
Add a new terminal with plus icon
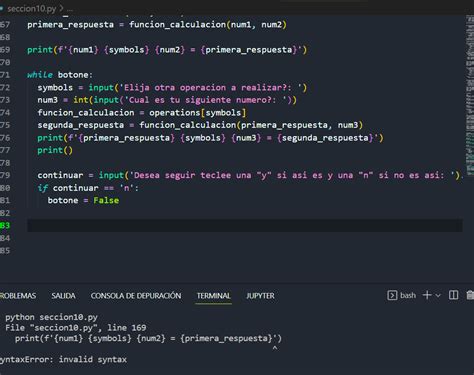point(427,295)
